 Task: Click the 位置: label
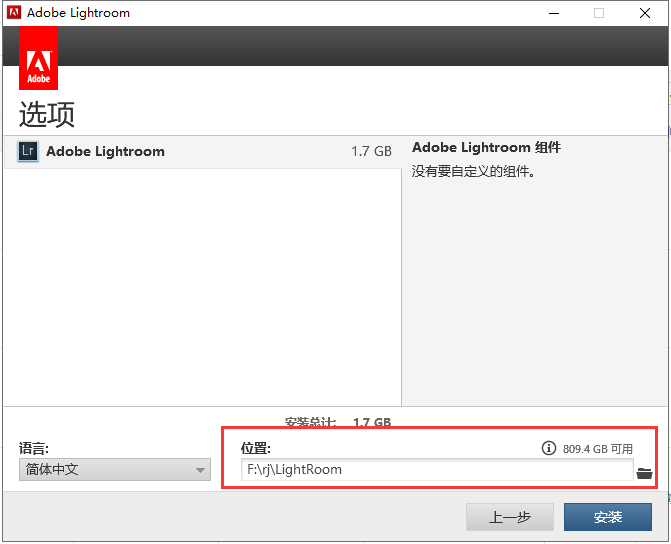pyautogui.click(x=255, y=448)
